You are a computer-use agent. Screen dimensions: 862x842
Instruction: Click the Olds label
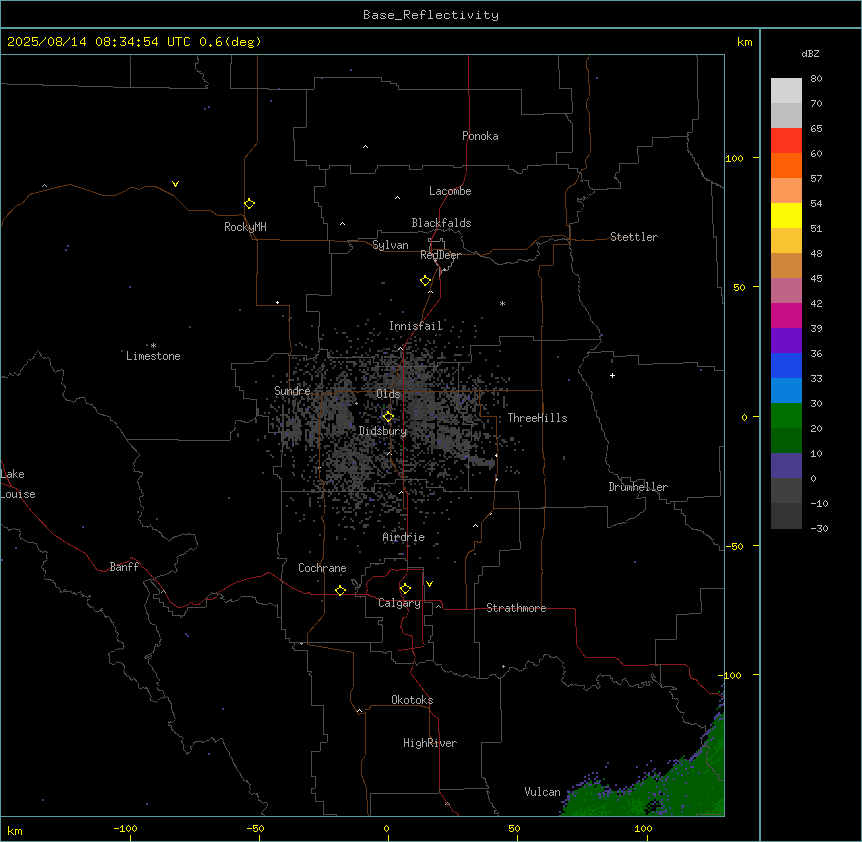388,394
